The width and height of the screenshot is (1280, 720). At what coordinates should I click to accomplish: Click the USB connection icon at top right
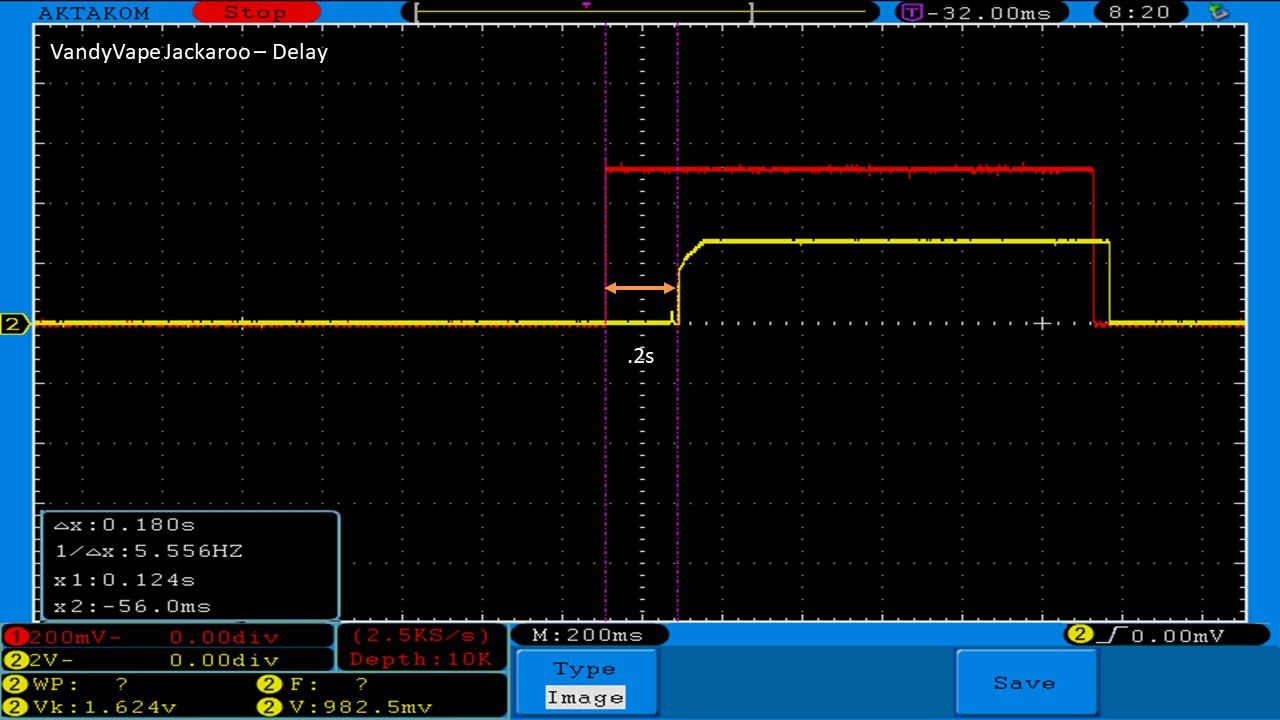1218,12
